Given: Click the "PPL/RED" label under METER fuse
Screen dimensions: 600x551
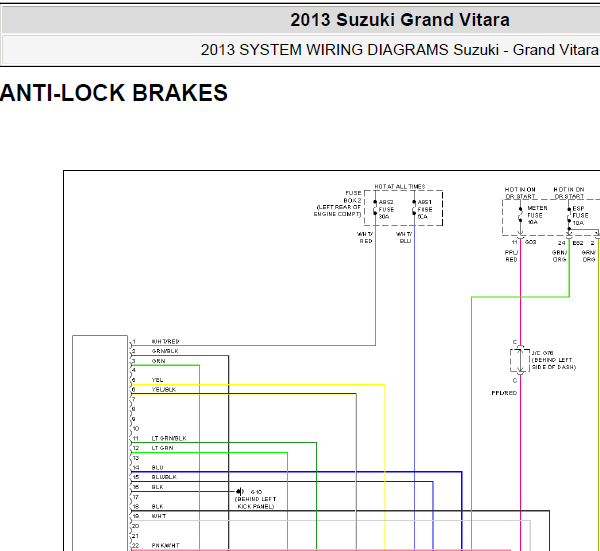Looking at the screenshot, I should click(511, 256).
